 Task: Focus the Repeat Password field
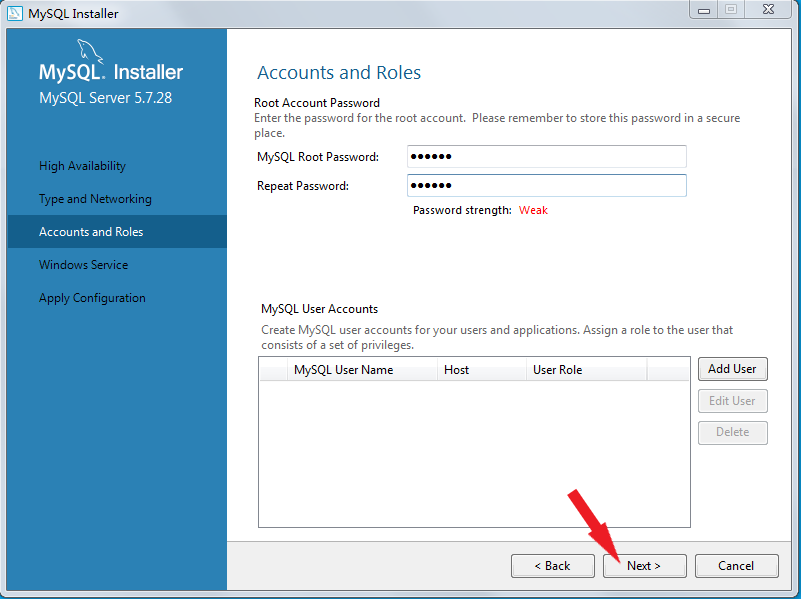tap(547, 185)
